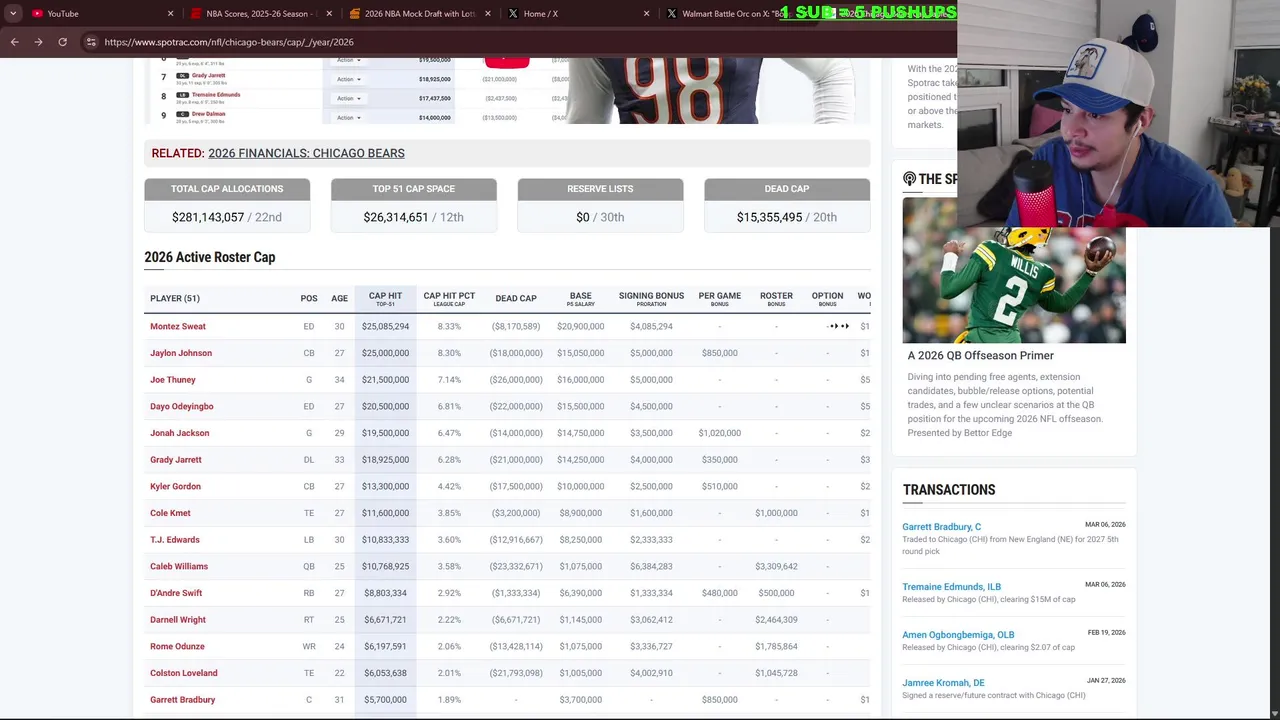
Task: Open the site information icon in address bar
Action: (x=91, y=42)
